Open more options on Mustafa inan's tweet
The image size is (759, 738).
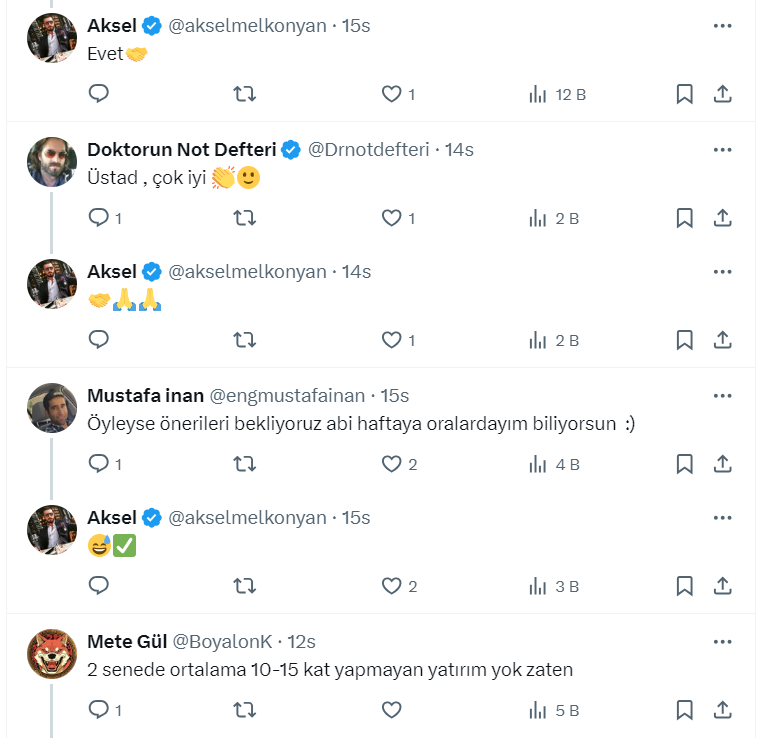pos(722,396)
